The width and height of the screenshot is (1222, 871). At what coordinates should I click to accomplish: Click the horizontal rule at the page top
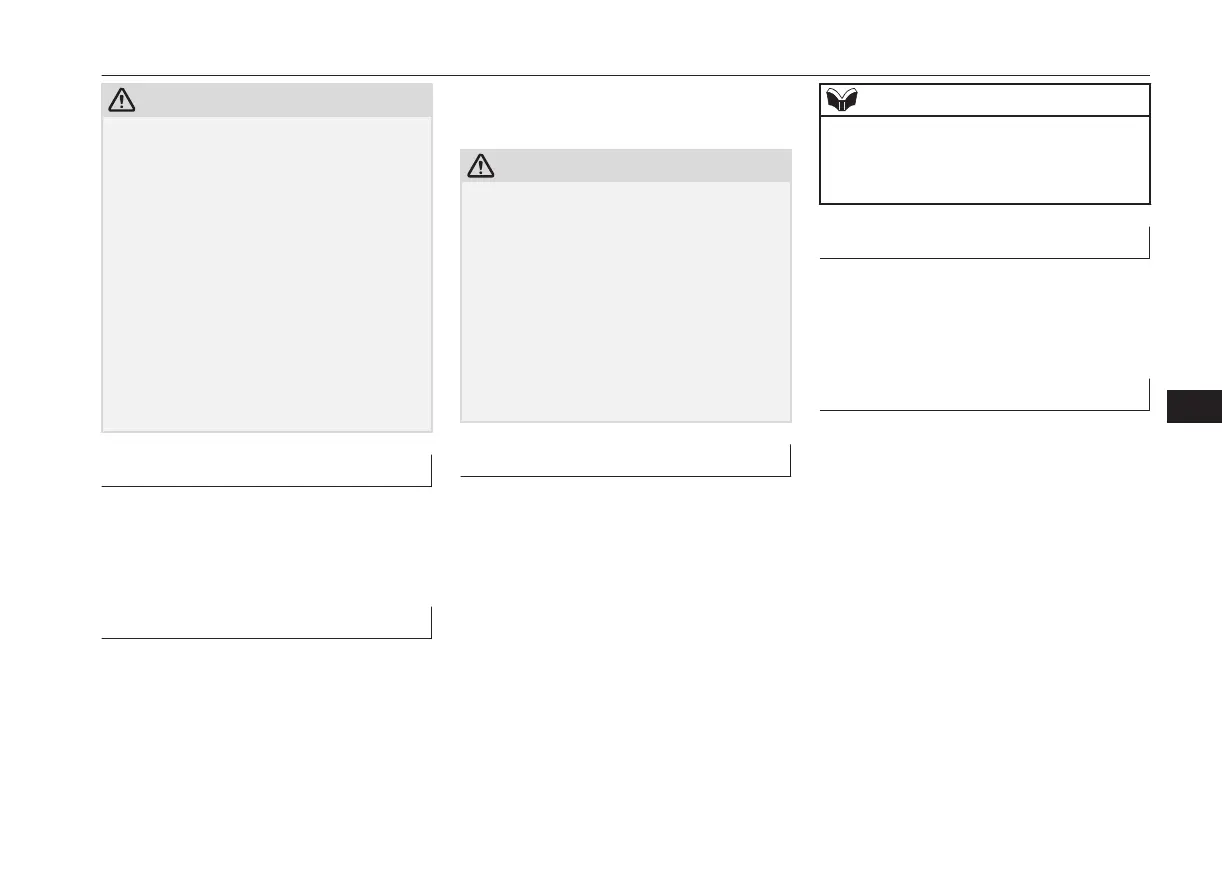(x=626, y=76)
